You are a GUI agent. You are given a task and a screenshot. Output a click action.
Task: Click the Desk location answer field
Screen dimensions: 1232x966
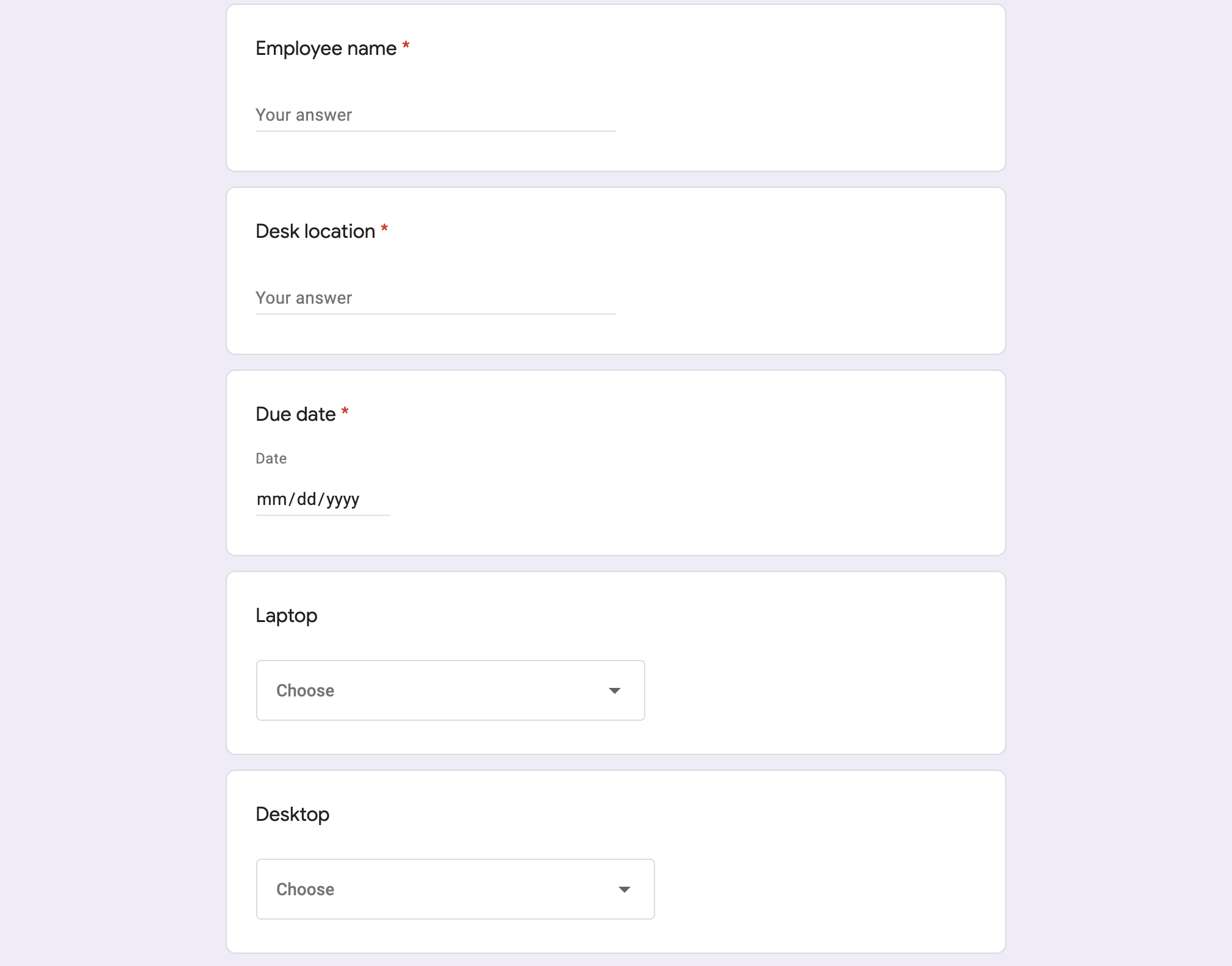point(434,298)
